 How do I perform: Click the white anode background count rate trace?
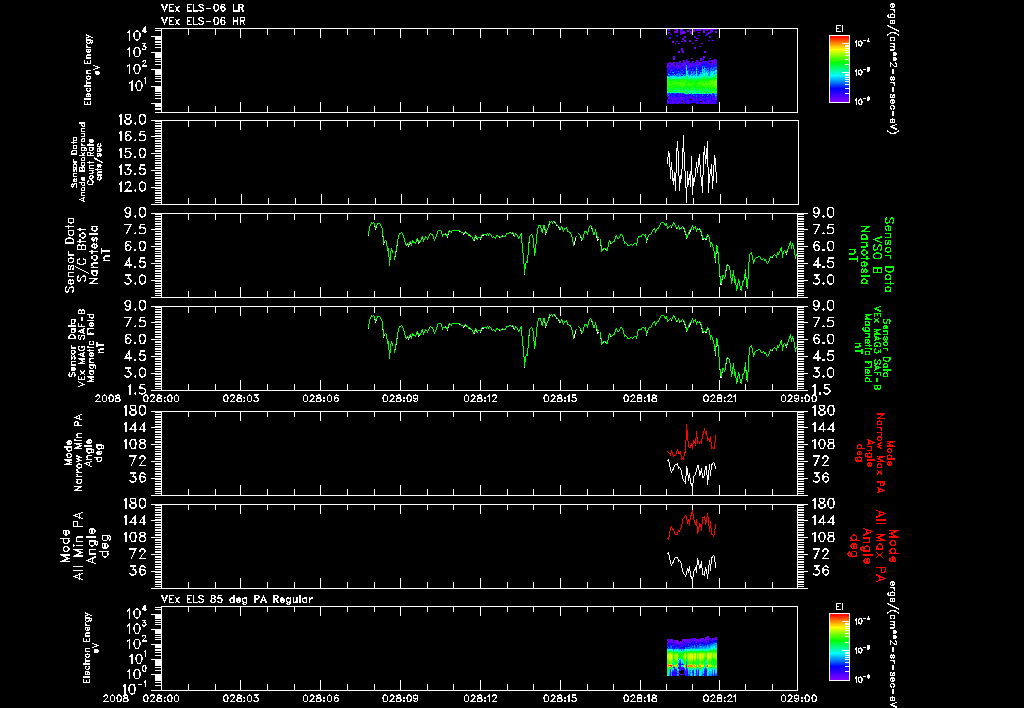tap(692, 168)
